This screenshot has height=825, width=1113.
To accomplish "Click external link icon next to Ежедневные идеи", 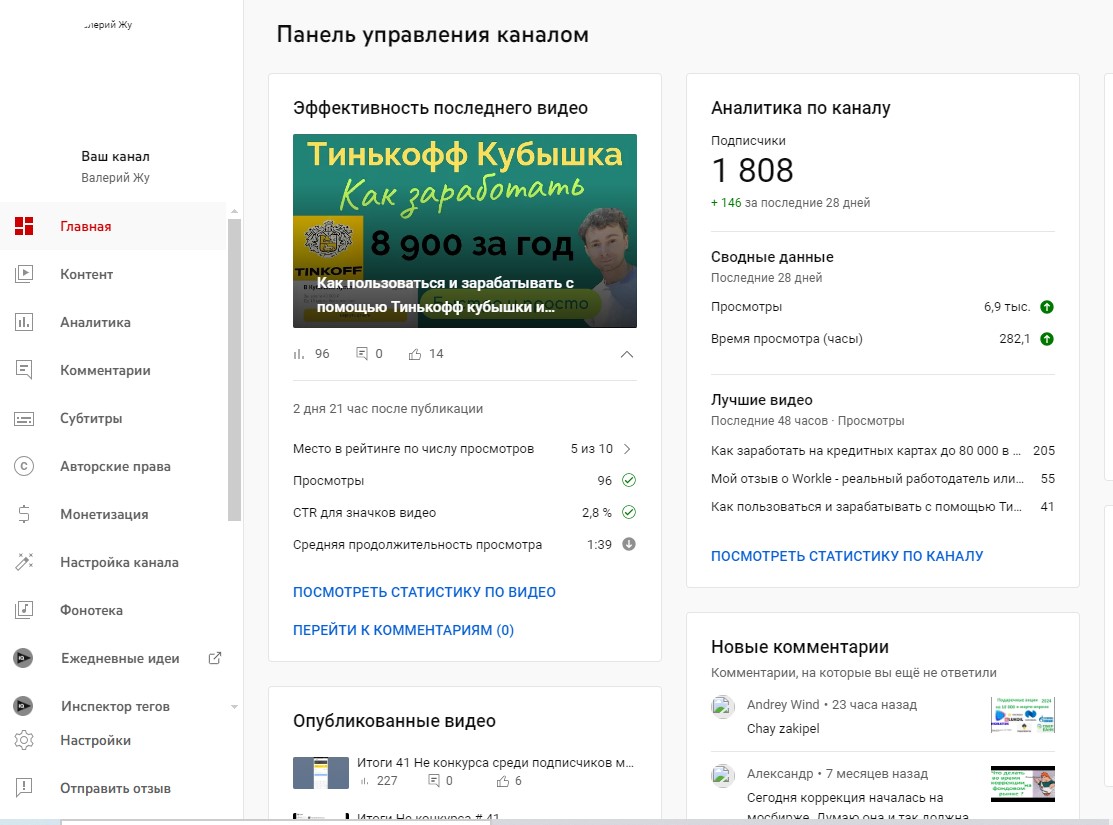I will [214, 658].
